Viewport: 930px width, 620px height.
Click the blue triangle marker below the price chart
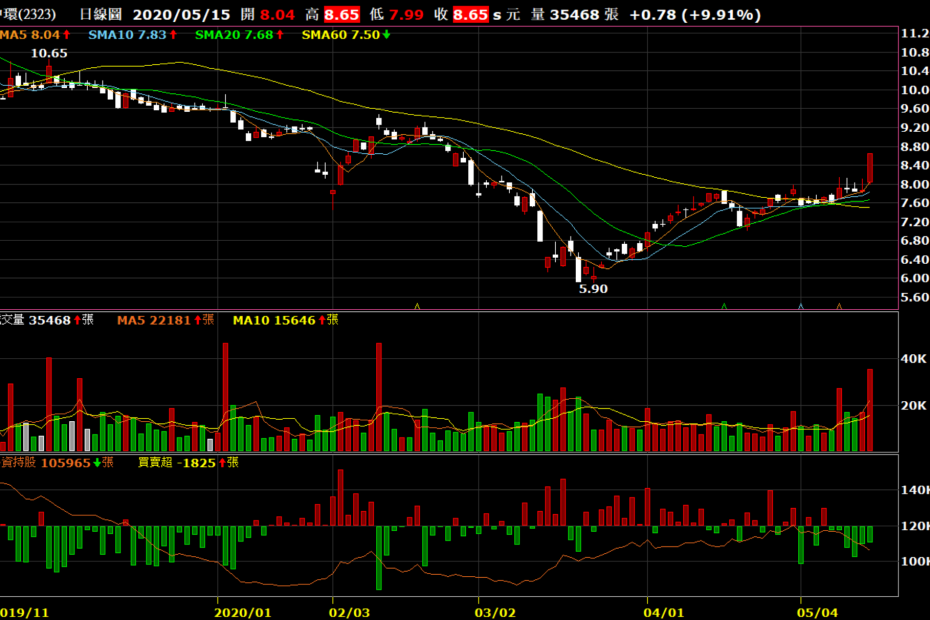pyautogui.click(x=800, y=305)
